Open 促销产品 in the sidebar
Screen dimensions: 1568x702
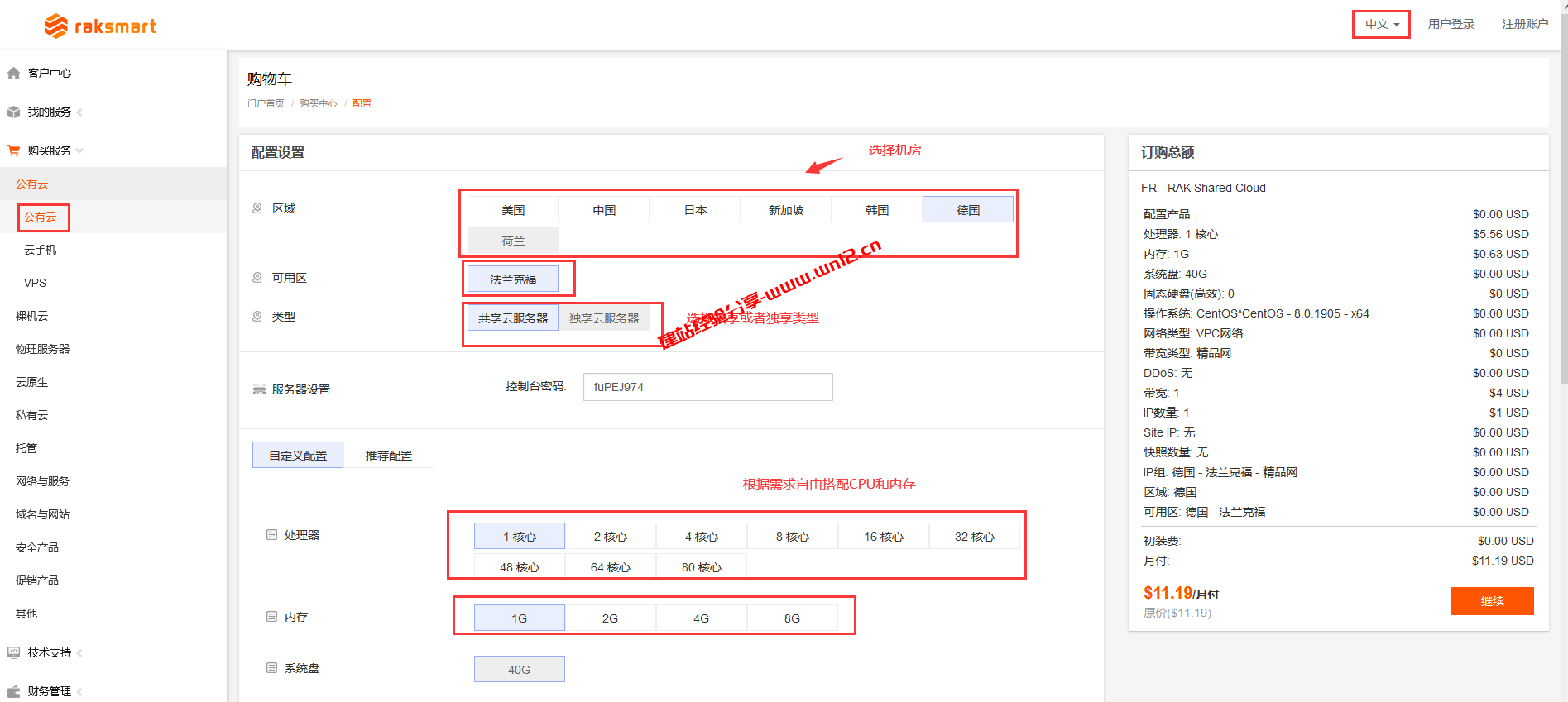(37, 580)
